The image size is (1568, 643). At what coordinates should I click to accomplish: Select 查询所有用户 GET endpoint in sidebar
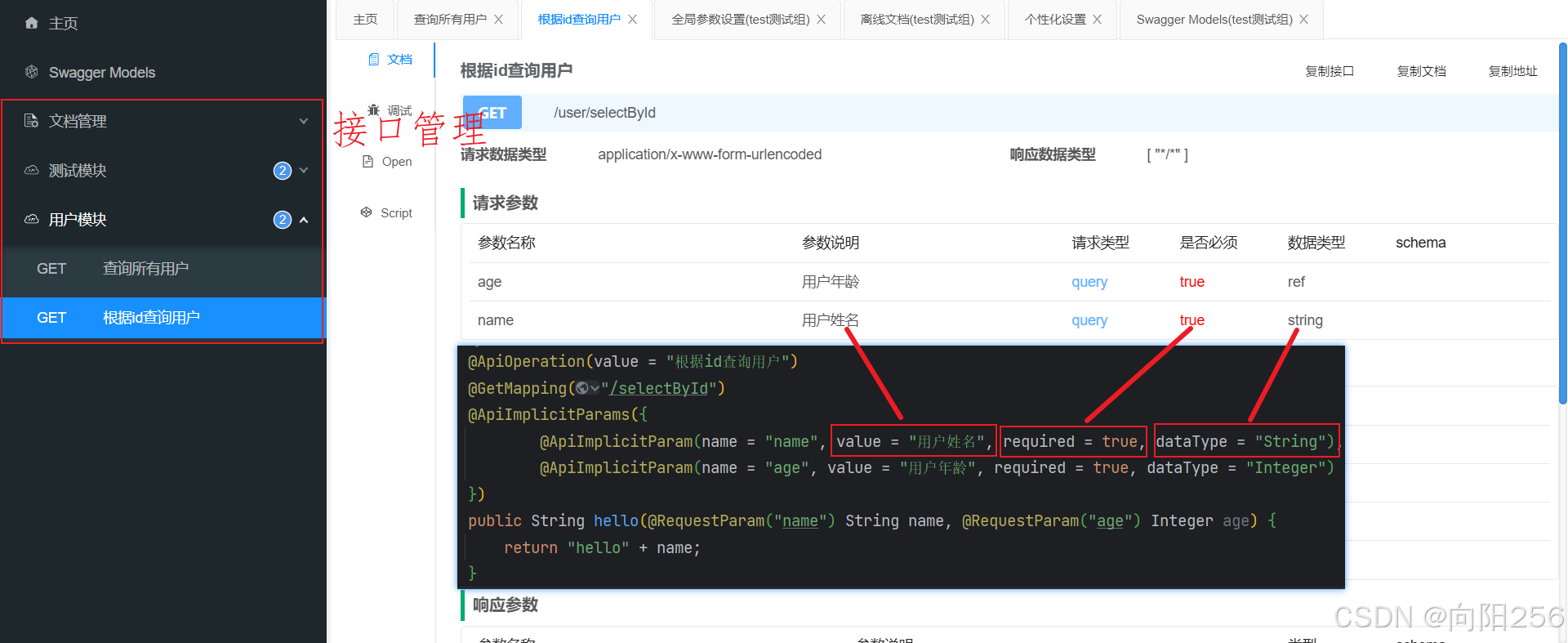tap(163, 268)
